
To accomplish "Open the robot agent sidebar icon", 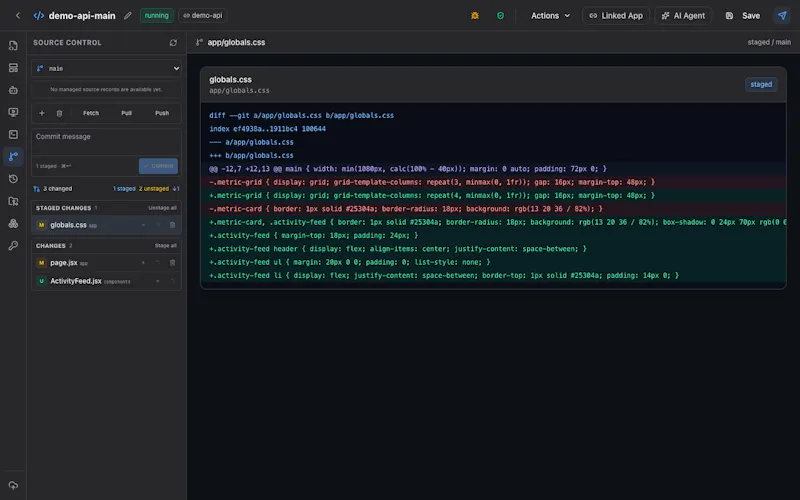I will tap(13, 90).
